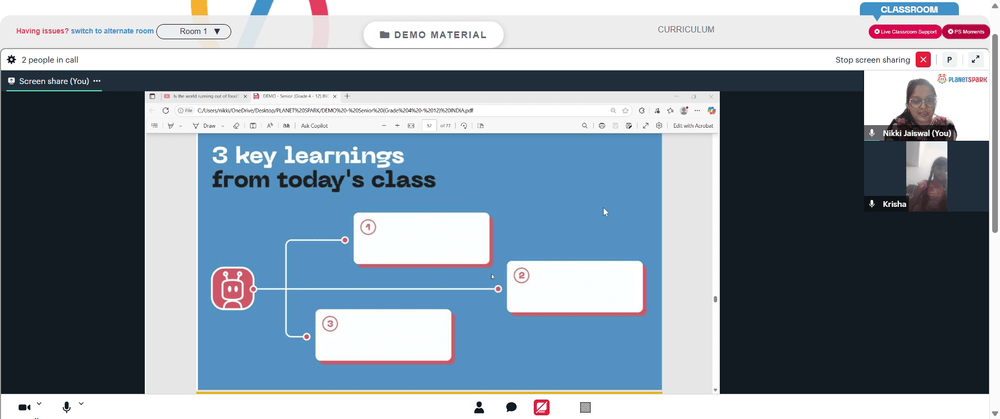The height and width of the screenshot is (419, 1000).
Task: Select Krisha's video tile
Action: coord(926,177)
